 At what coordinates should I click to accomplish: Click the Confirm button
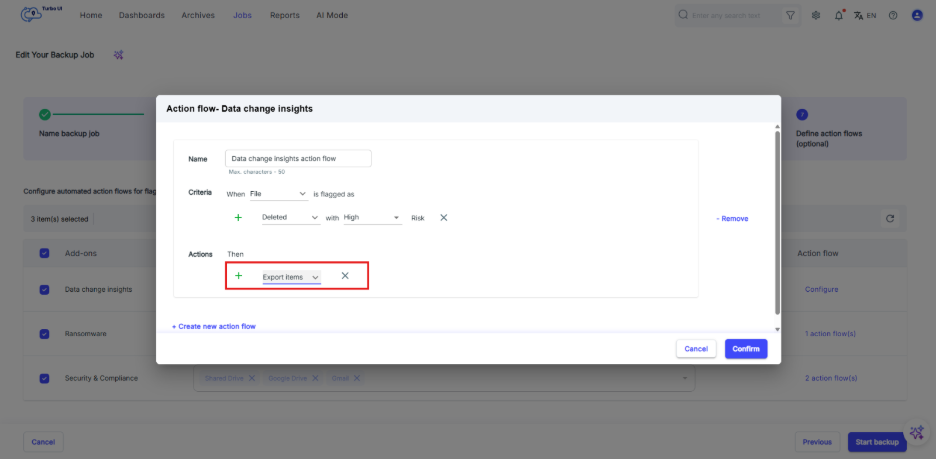[x=745, y=349]
